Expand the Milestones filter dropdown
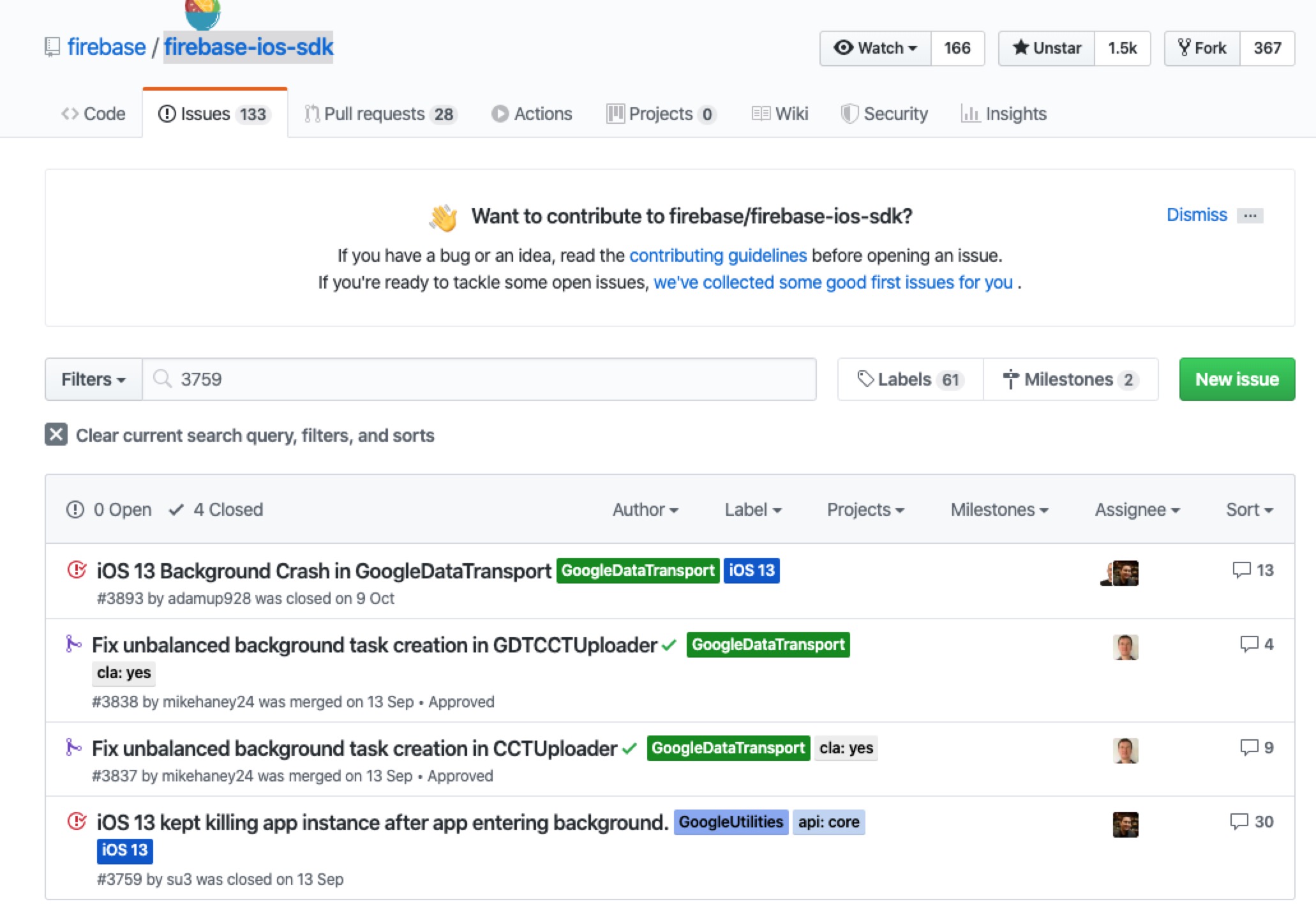The width and height of the screenshot is (1316, 904). pos(999,509)
